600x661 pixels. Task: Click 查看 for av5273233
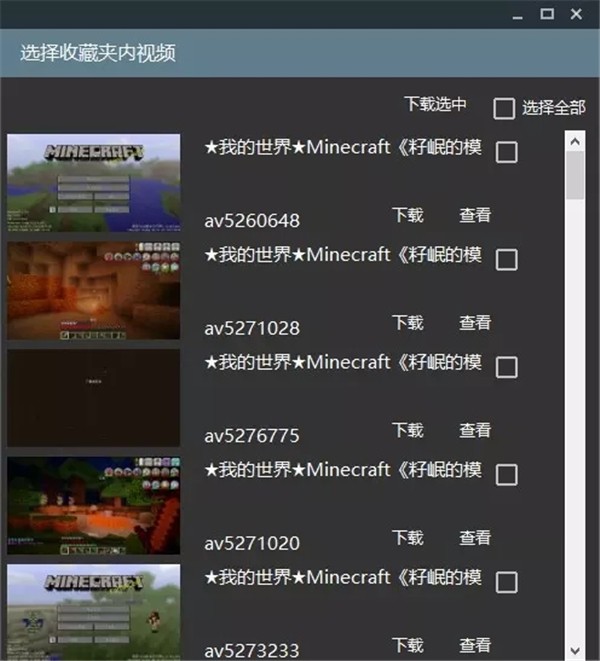pos(475,645)
